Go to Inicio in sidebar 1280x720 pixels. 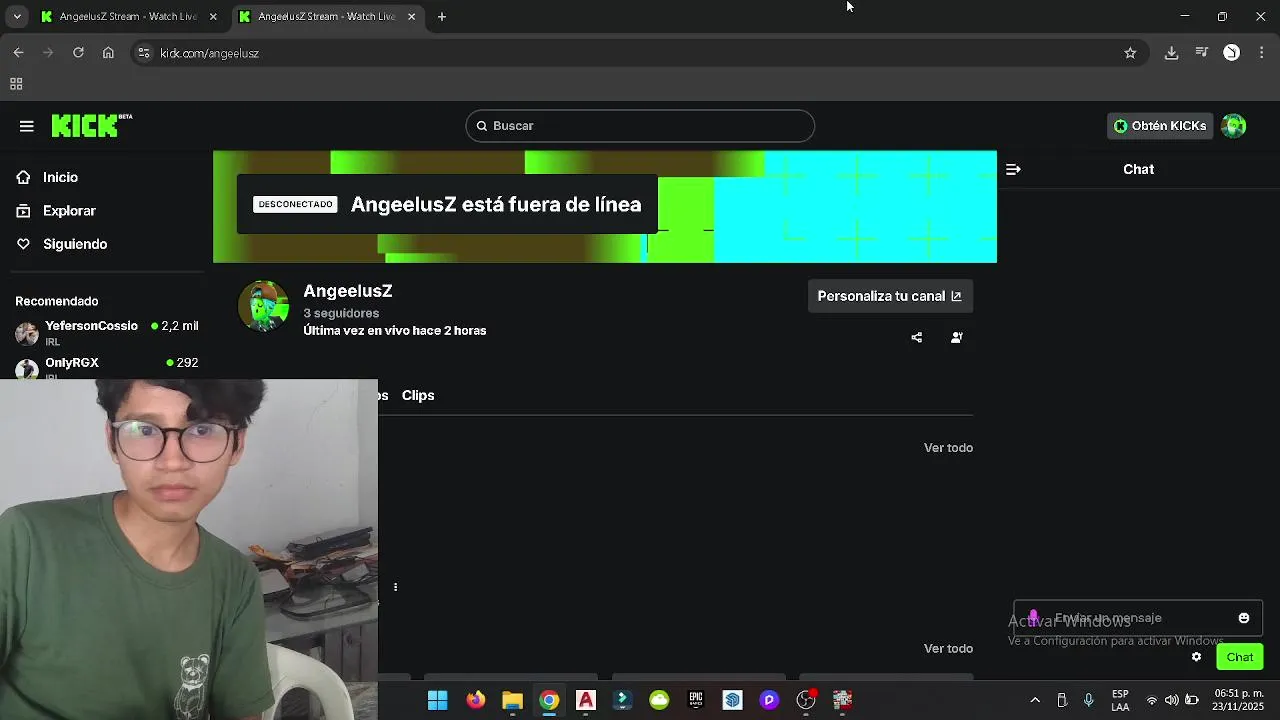pyautogui.click(x=60, y=177)
